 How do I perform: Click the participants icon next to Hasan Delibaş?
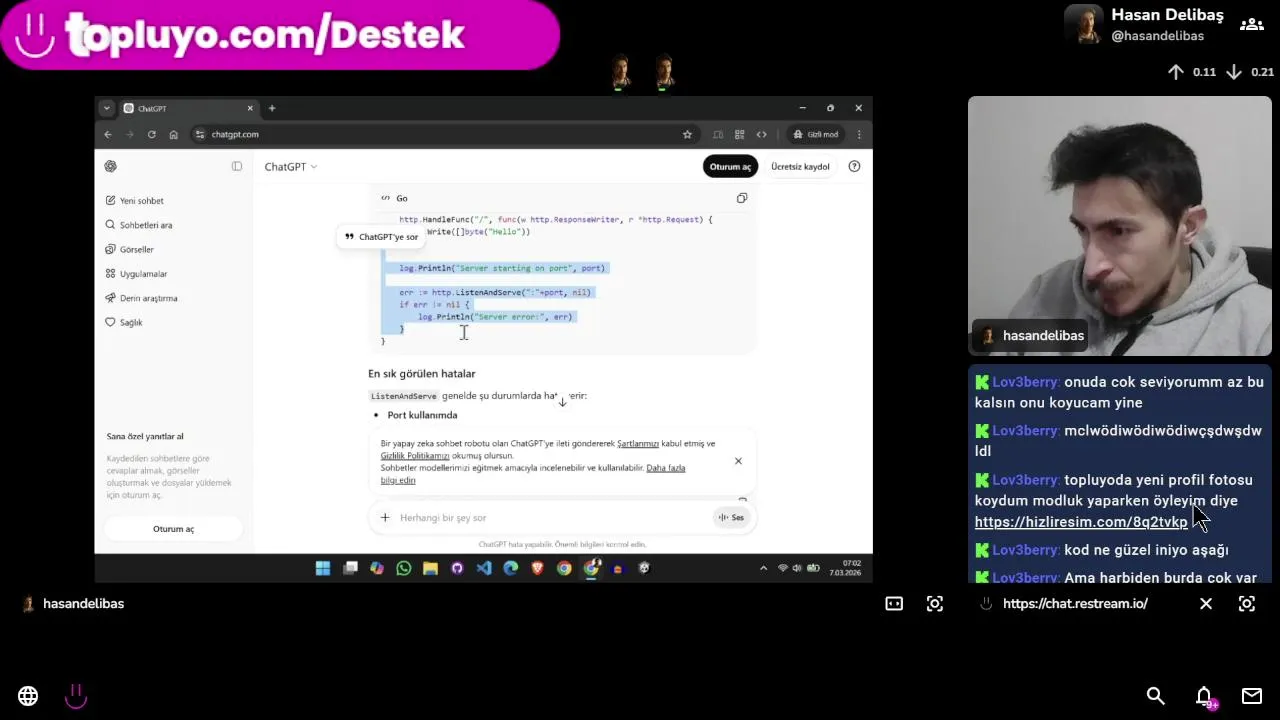[1252, 24]
